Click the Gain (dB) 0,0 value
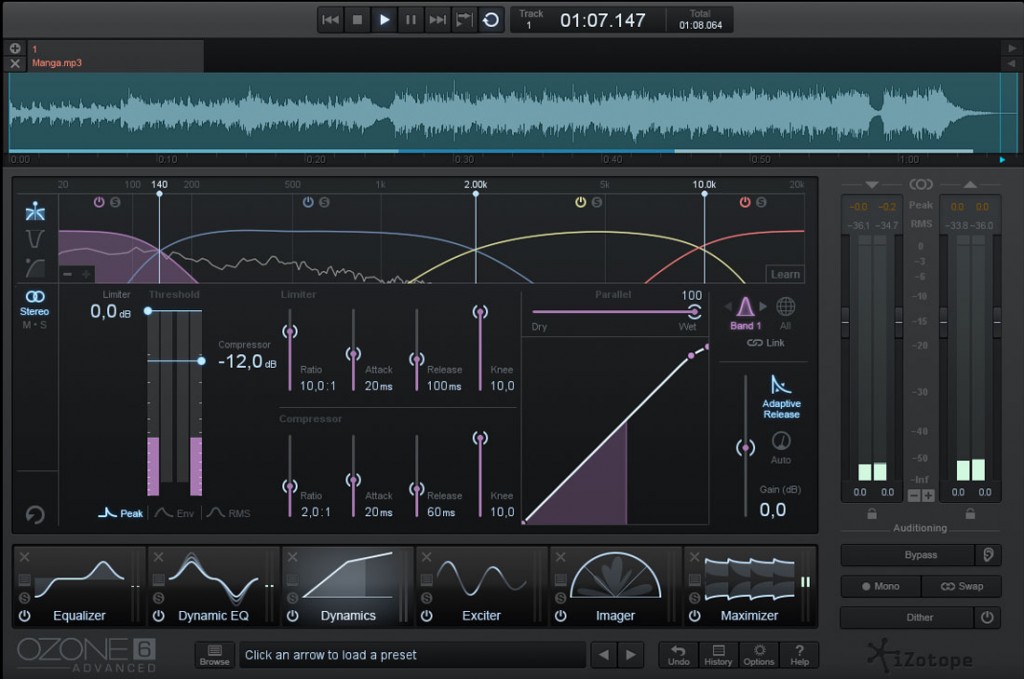 pyautogui.click(x=773, y=510)
